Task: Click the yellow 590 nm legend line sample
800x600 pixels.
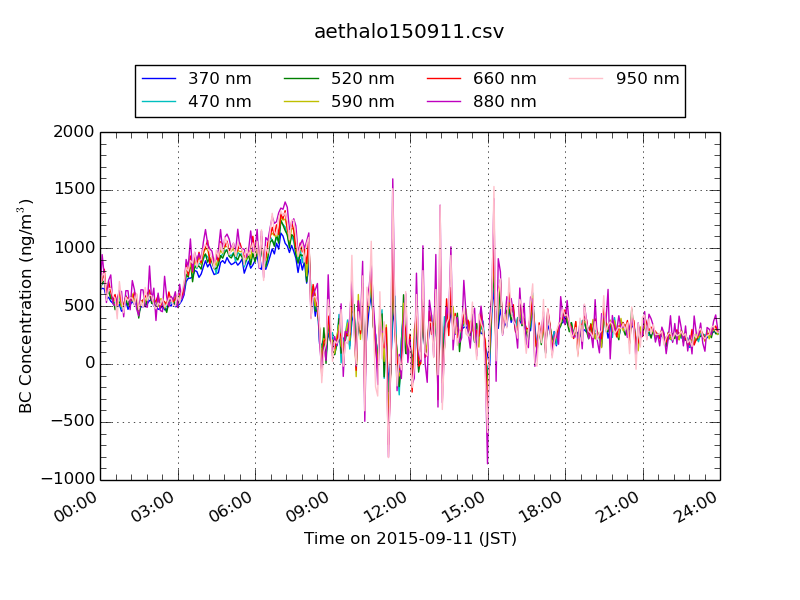Action: pos(301,102)
